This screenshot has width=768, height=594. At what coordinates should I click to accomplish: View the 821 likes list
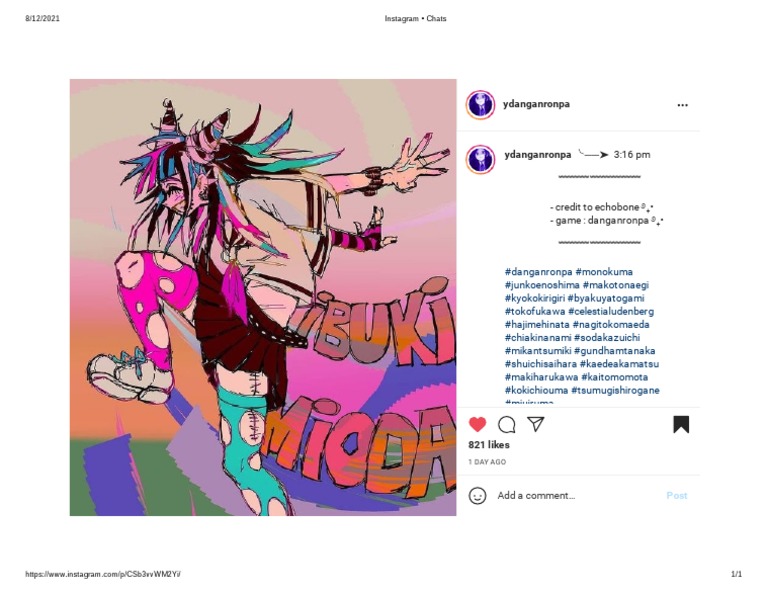pyautogui.click(x=489, y=445)
